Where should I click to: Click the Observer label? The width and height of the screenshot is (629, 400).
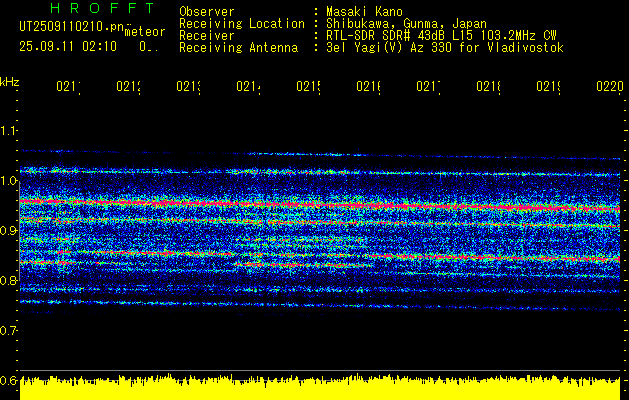pos(207,12)
